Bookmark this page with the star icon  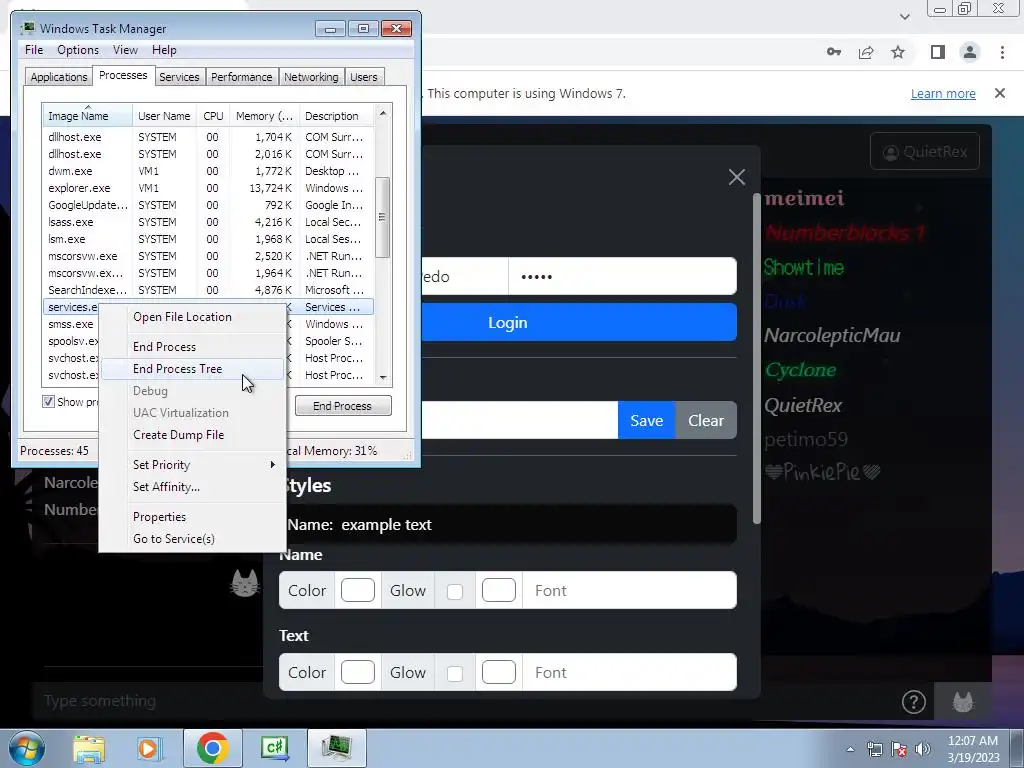tap(898, 52)
